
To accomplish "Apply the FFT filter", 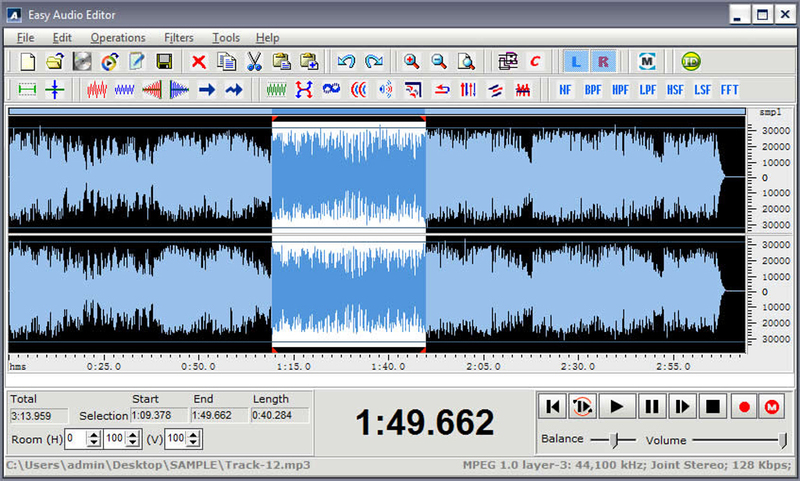I will [x=730, y=90].
